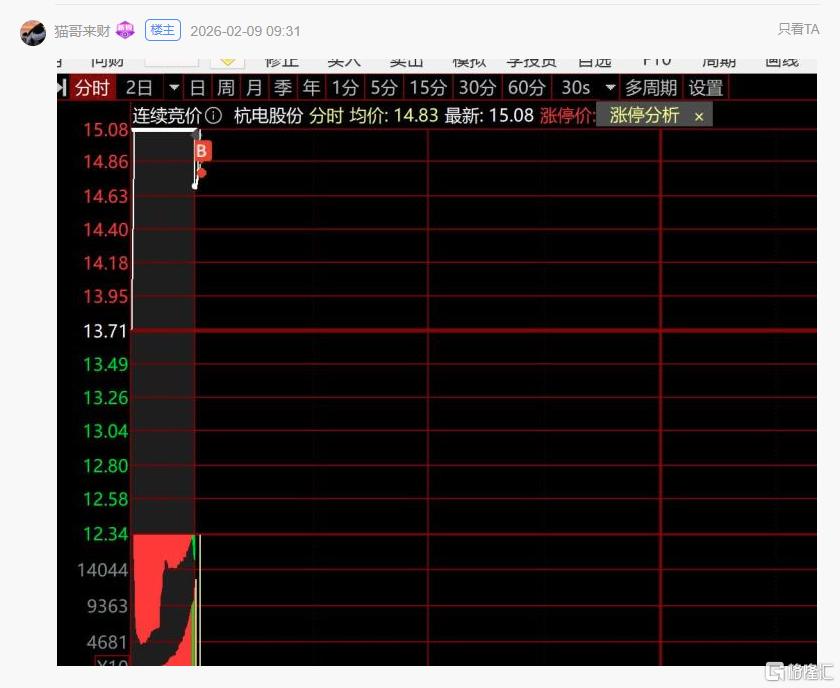
Task: Click the 13.71 previous-close price label
Action: 105,331
